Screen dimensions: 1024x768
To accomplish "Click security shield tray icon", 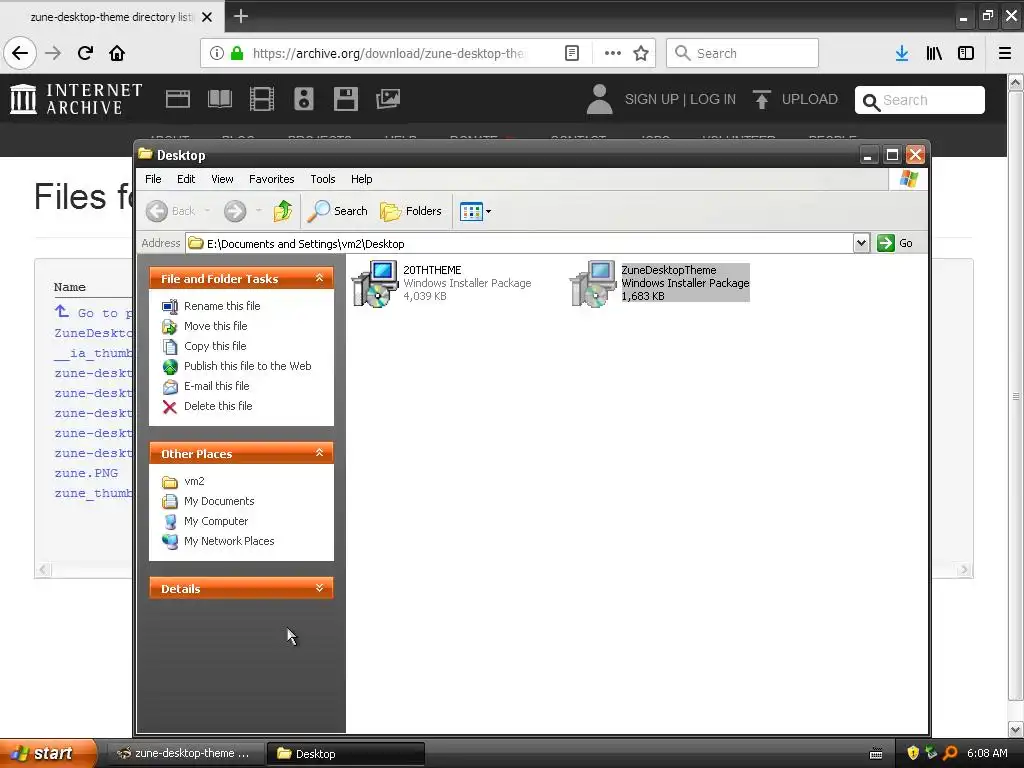I will (x=912, y=753).
